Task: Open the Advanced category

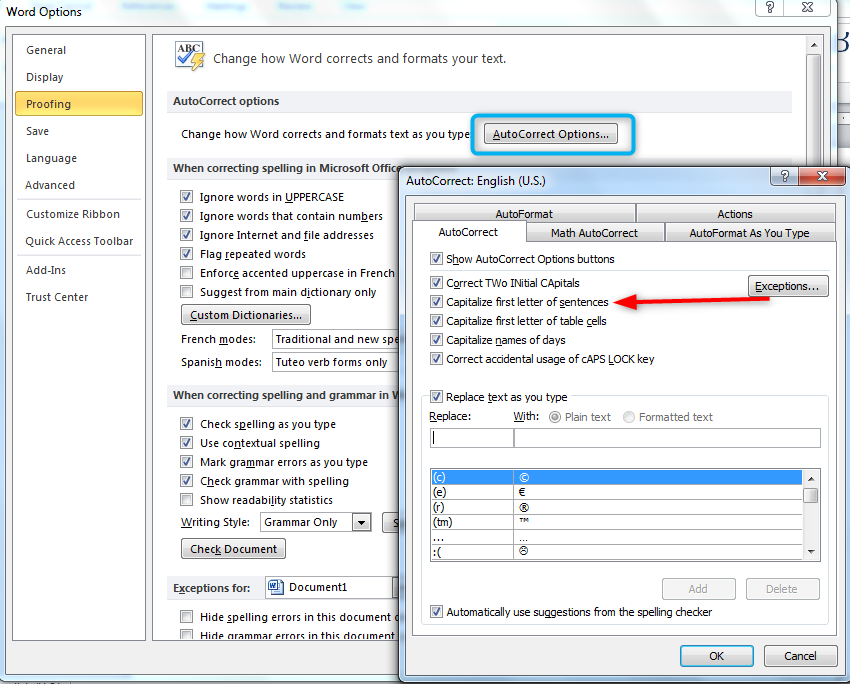Action: (50, 185)
